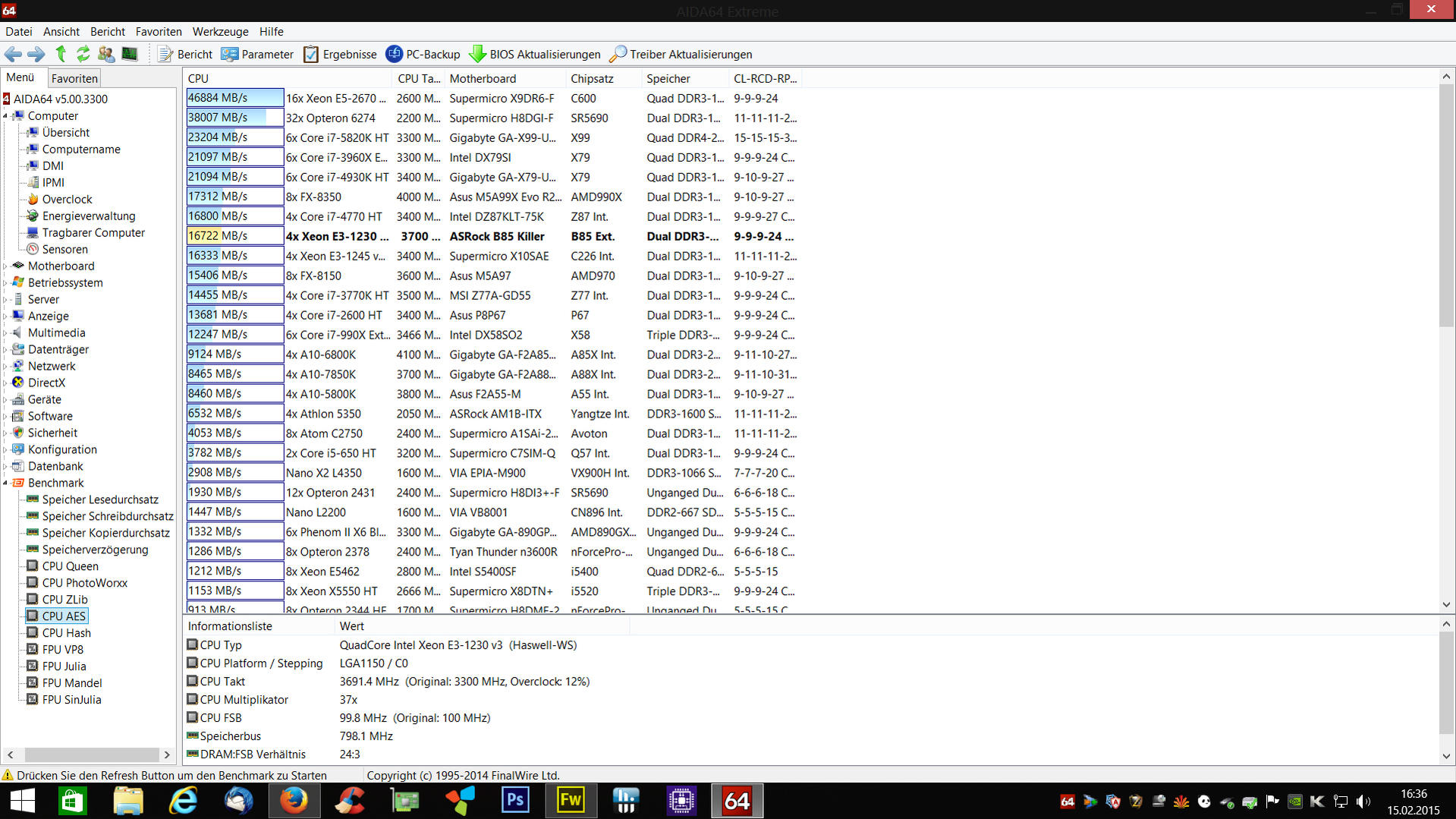
Task: Collapse the Benchmark tree node
Action: coord(5,483)
